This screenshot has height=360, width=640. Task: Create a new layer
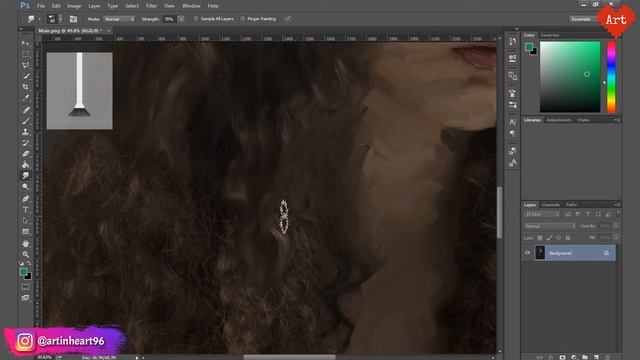coord(596,357)
